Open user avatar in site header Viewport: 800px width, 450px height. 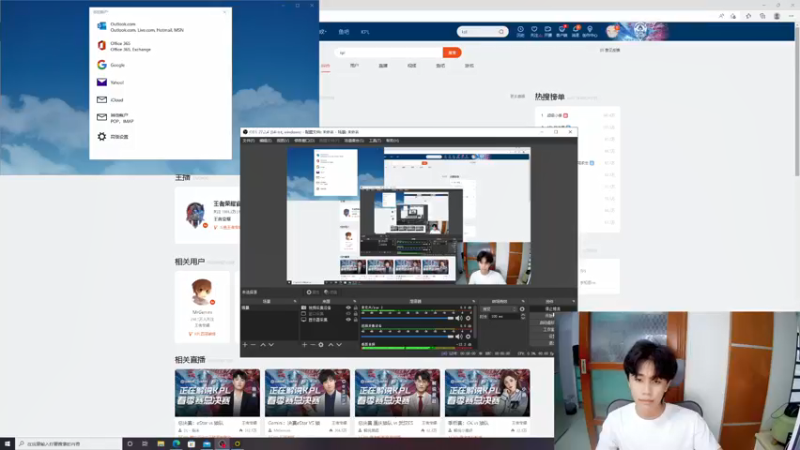612,31
